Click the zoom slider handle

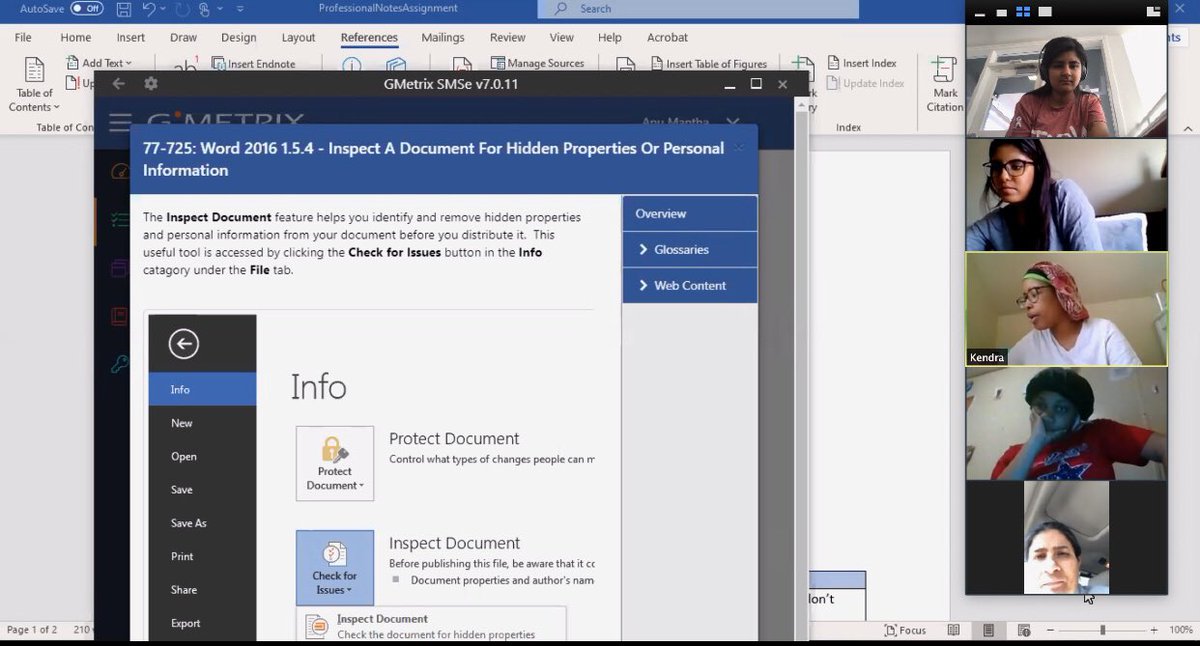pos(1103,630)
